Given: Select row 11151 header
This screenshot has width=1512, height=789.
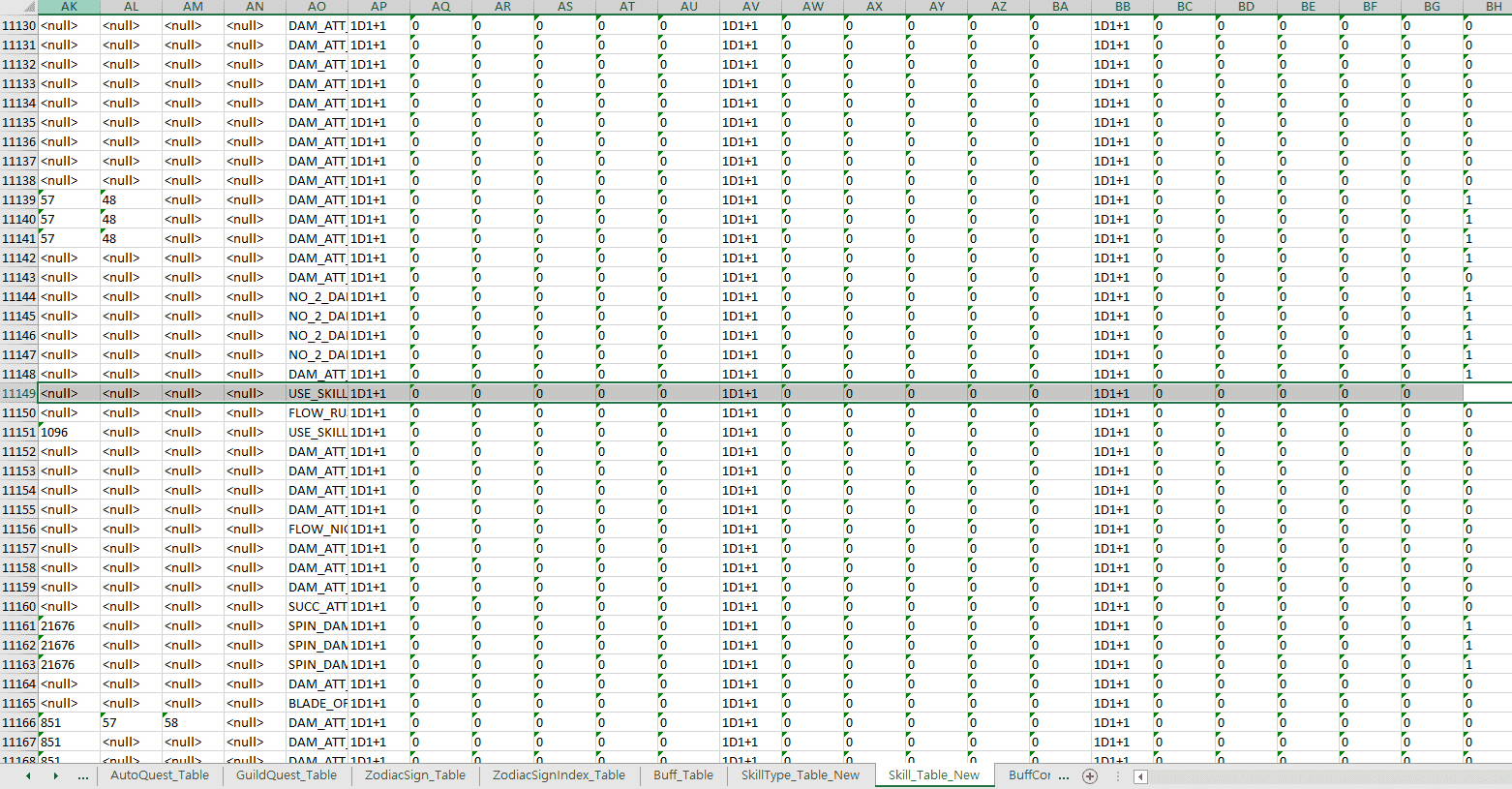Looking at the screenshot, I should [18, 433].
